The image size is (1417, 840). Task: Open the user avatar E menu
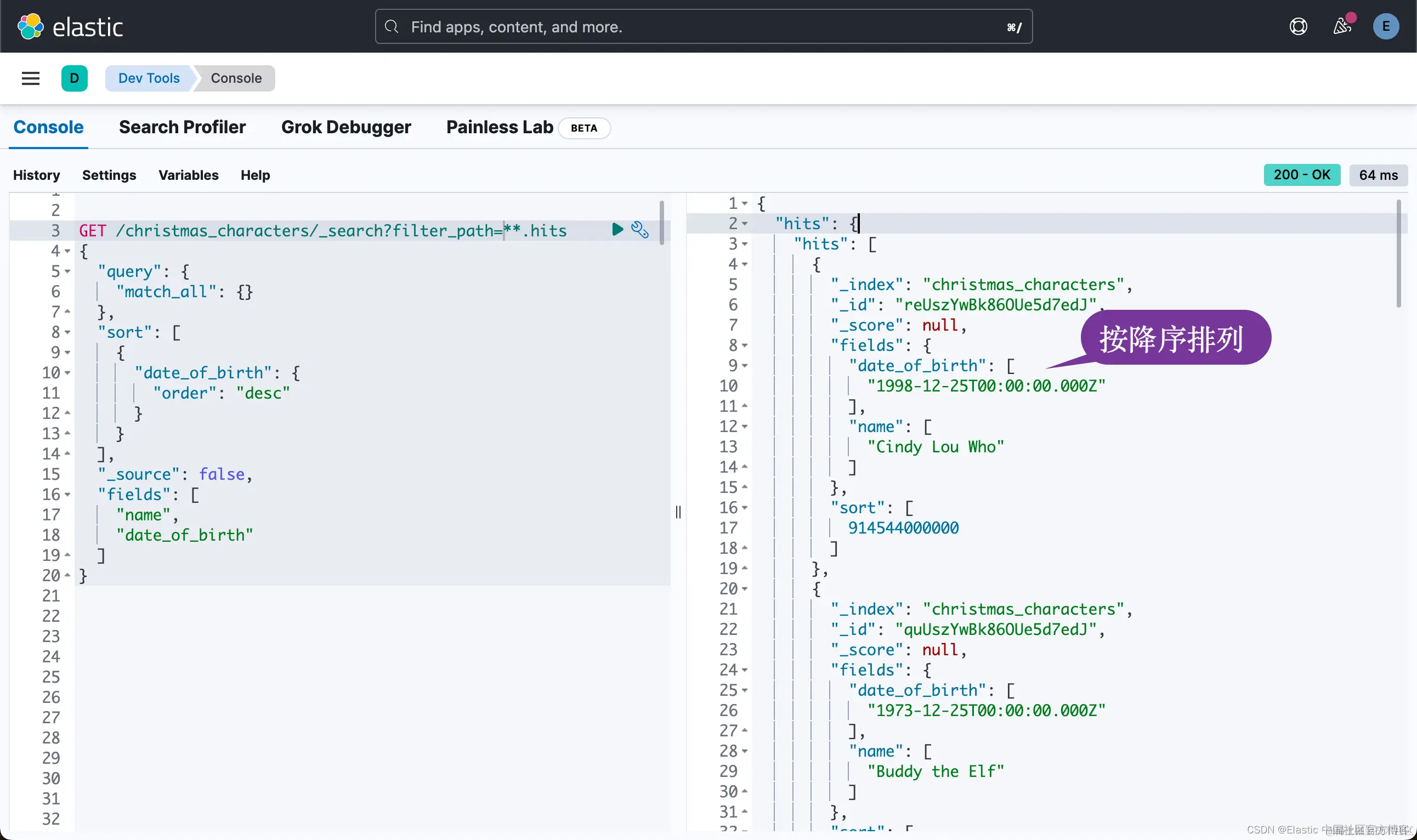pos(1385,27)
